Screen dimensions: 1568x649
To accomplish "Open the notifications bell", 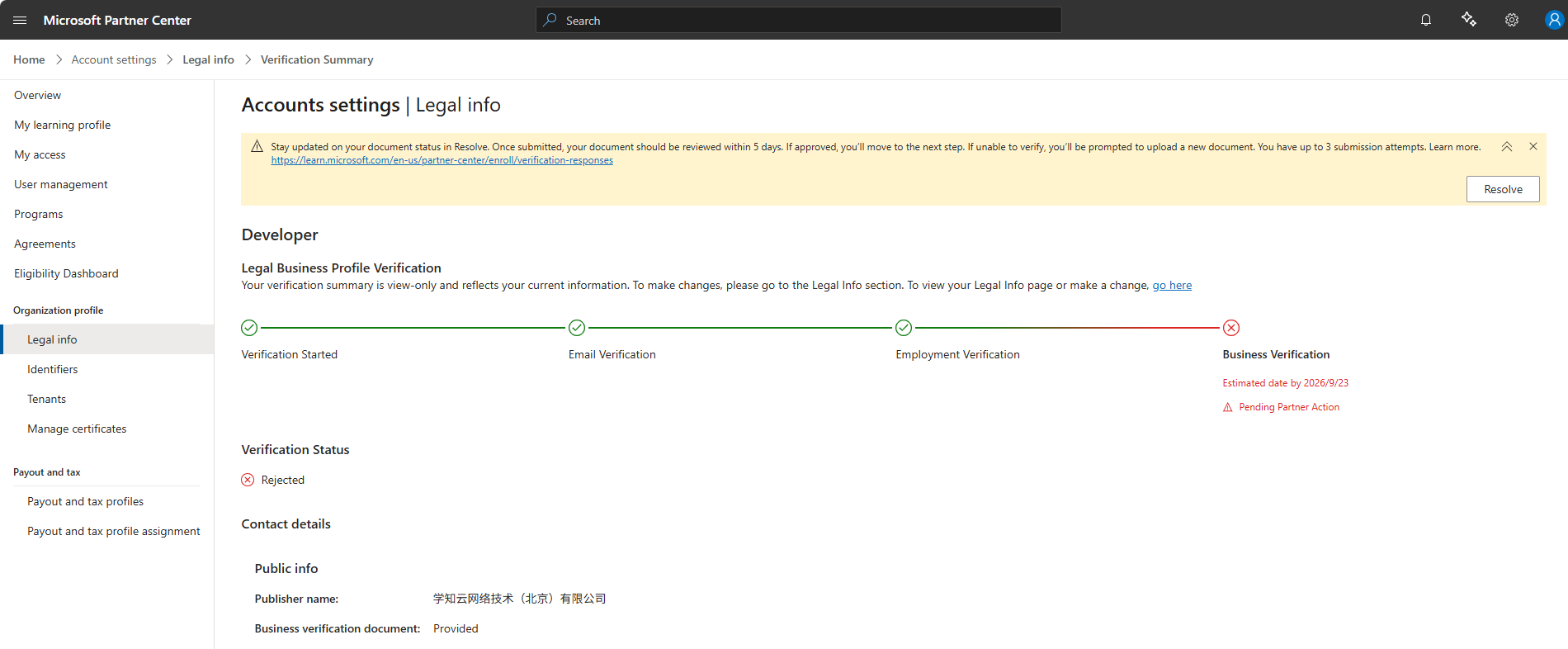I will coord(1426,20).
